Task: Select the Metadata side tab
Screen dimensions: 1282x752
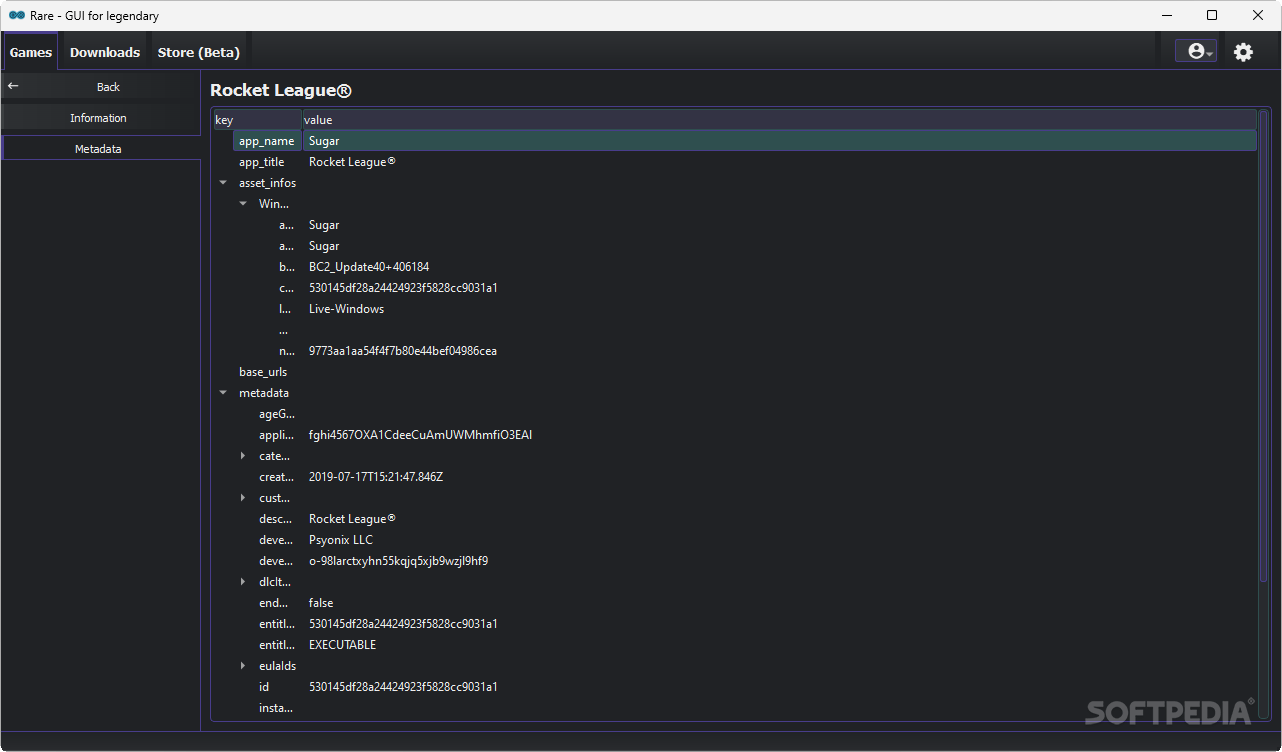Action: pos(99,149)
